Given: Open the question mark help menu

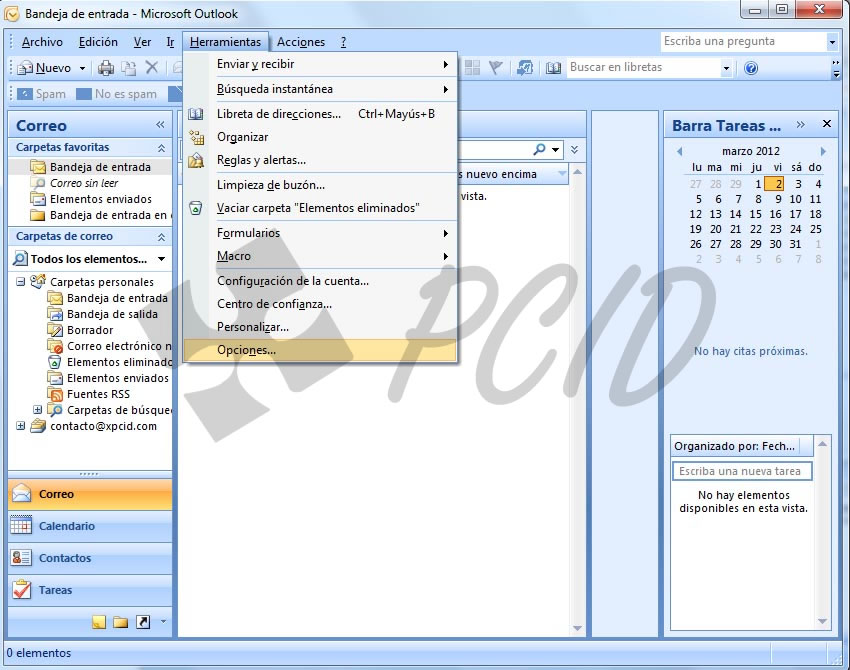Looking at the screenshot, I should 343,42.
